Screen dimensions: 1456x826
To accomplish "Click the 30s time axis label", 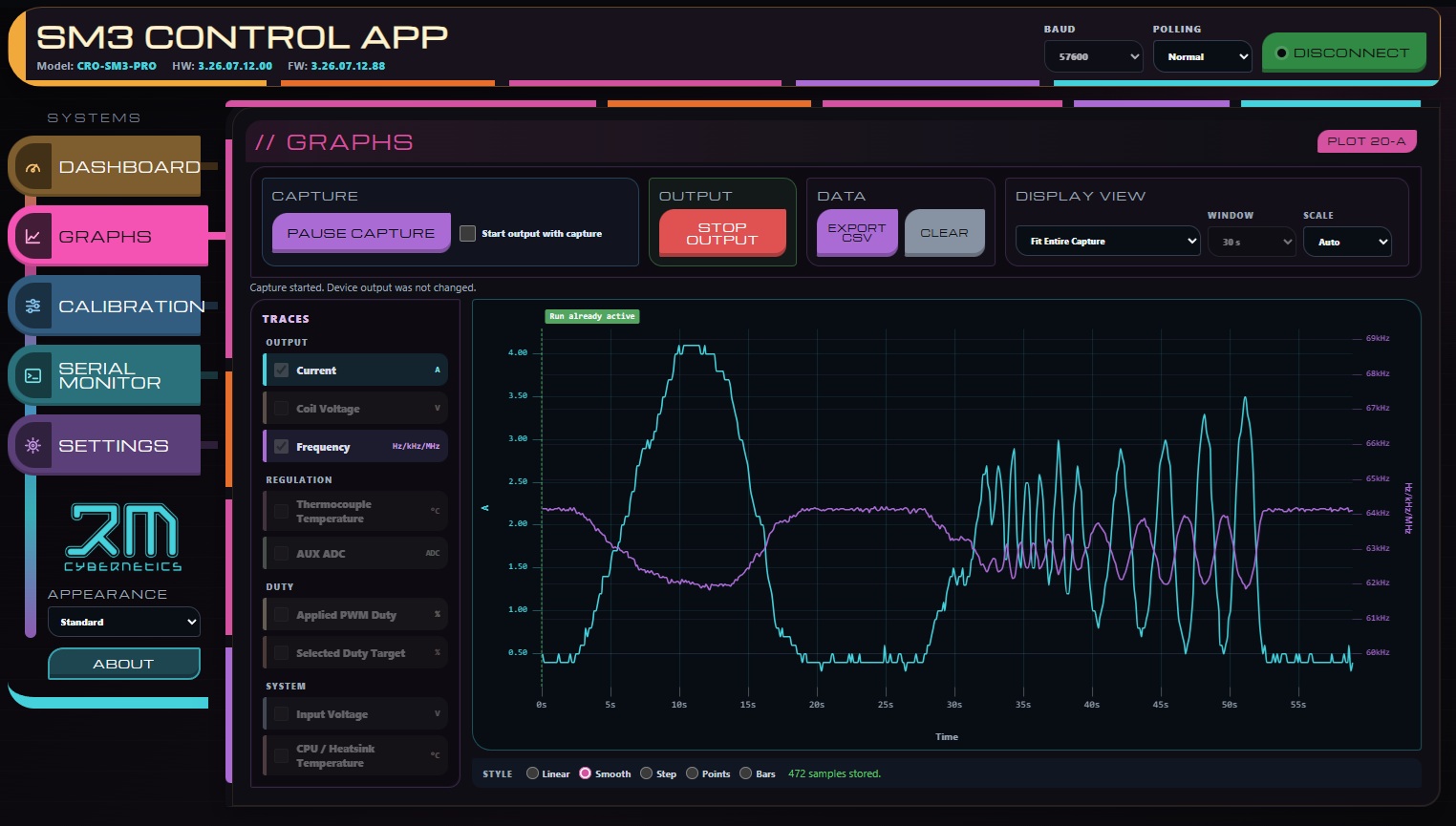I will (954, 705).
